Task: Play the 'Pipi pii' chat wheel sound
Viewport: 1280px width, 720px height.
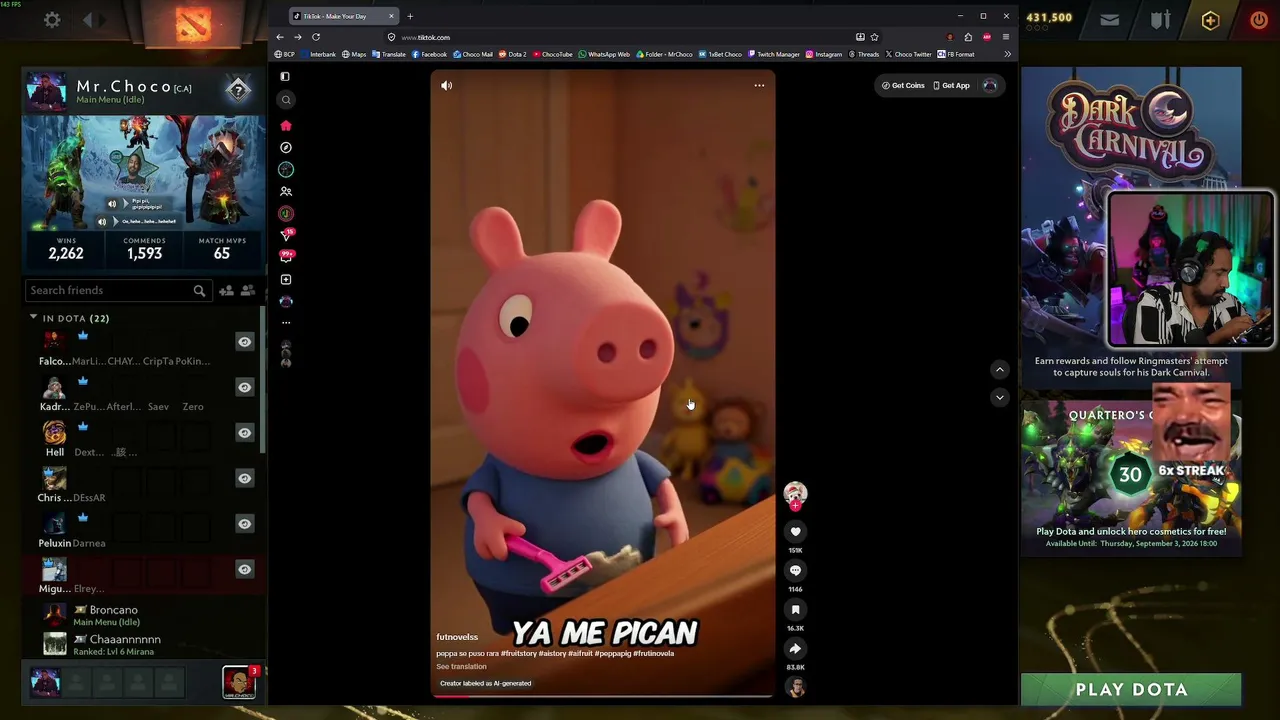Action: [x=112, y=204]
